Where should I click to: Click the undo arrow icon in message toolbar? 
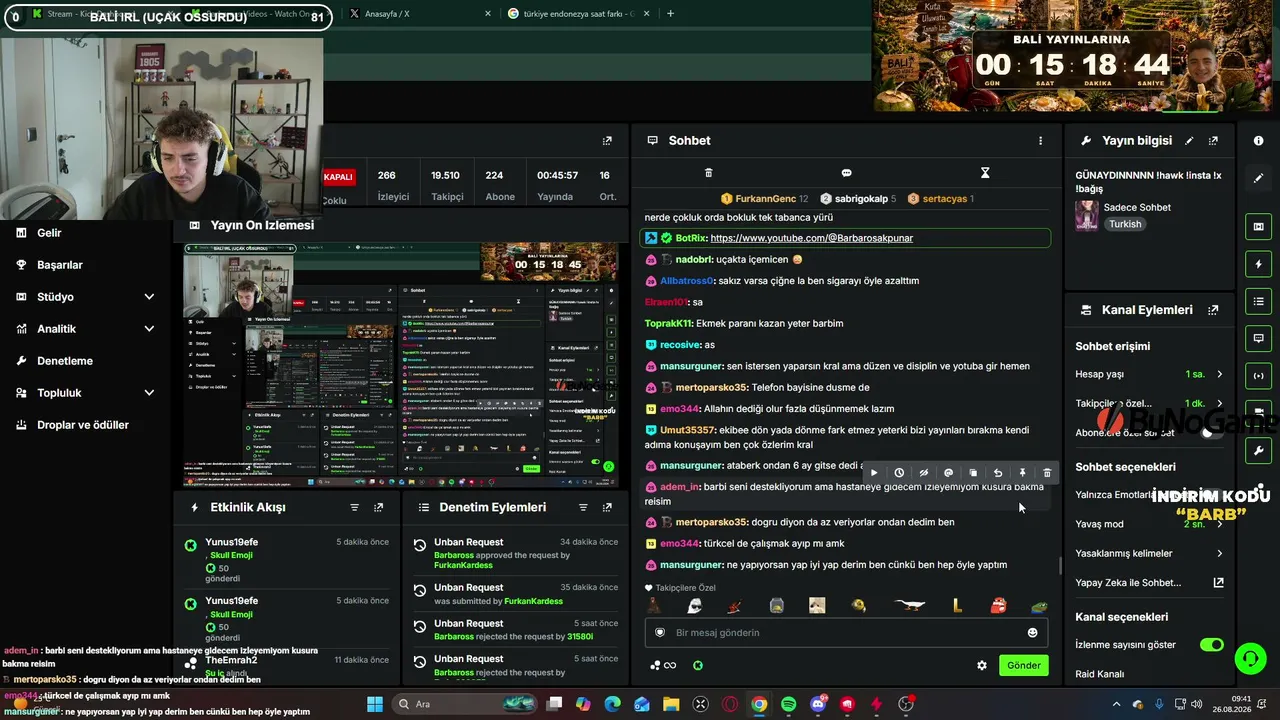[997, 473]
